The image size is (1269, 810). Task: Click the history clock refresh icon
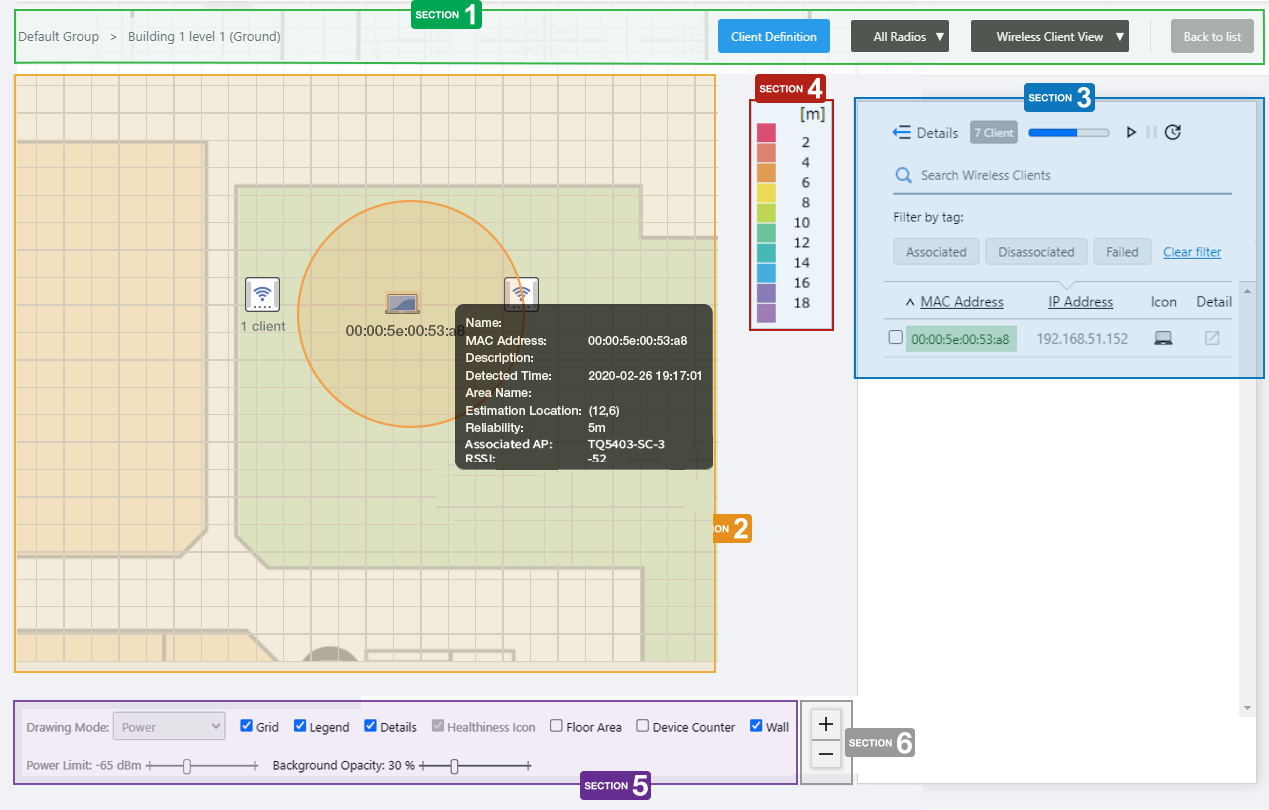[x=1173, y=132]
